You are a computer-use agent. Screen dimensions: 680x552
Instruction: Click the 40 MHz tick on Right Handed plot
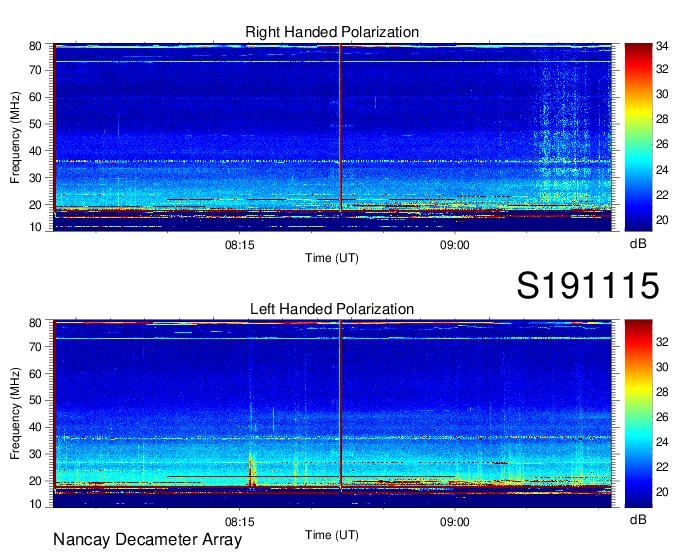[35, 151]
